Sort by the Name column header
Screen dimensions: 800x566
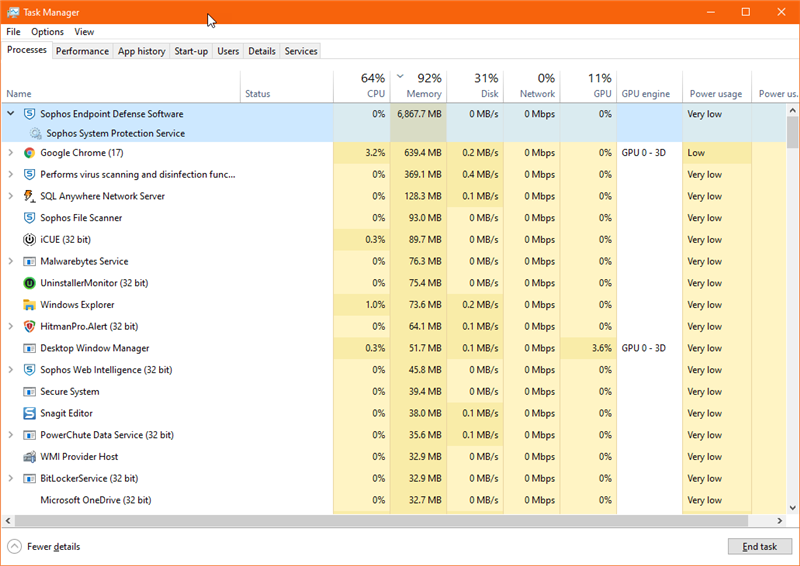[x=121, y=87]
